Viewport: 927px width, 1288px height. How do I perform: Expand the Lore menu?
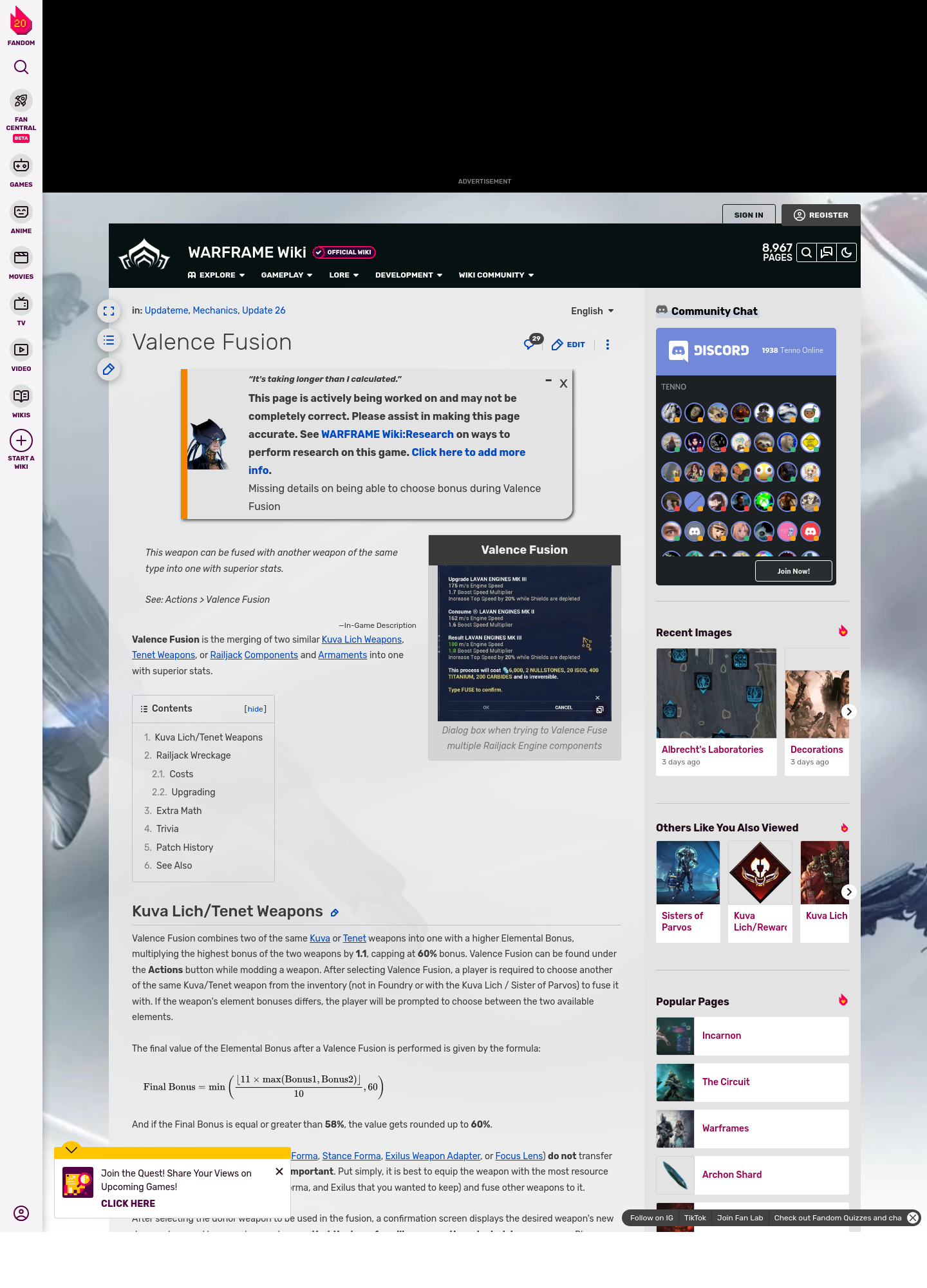(344, 275)
